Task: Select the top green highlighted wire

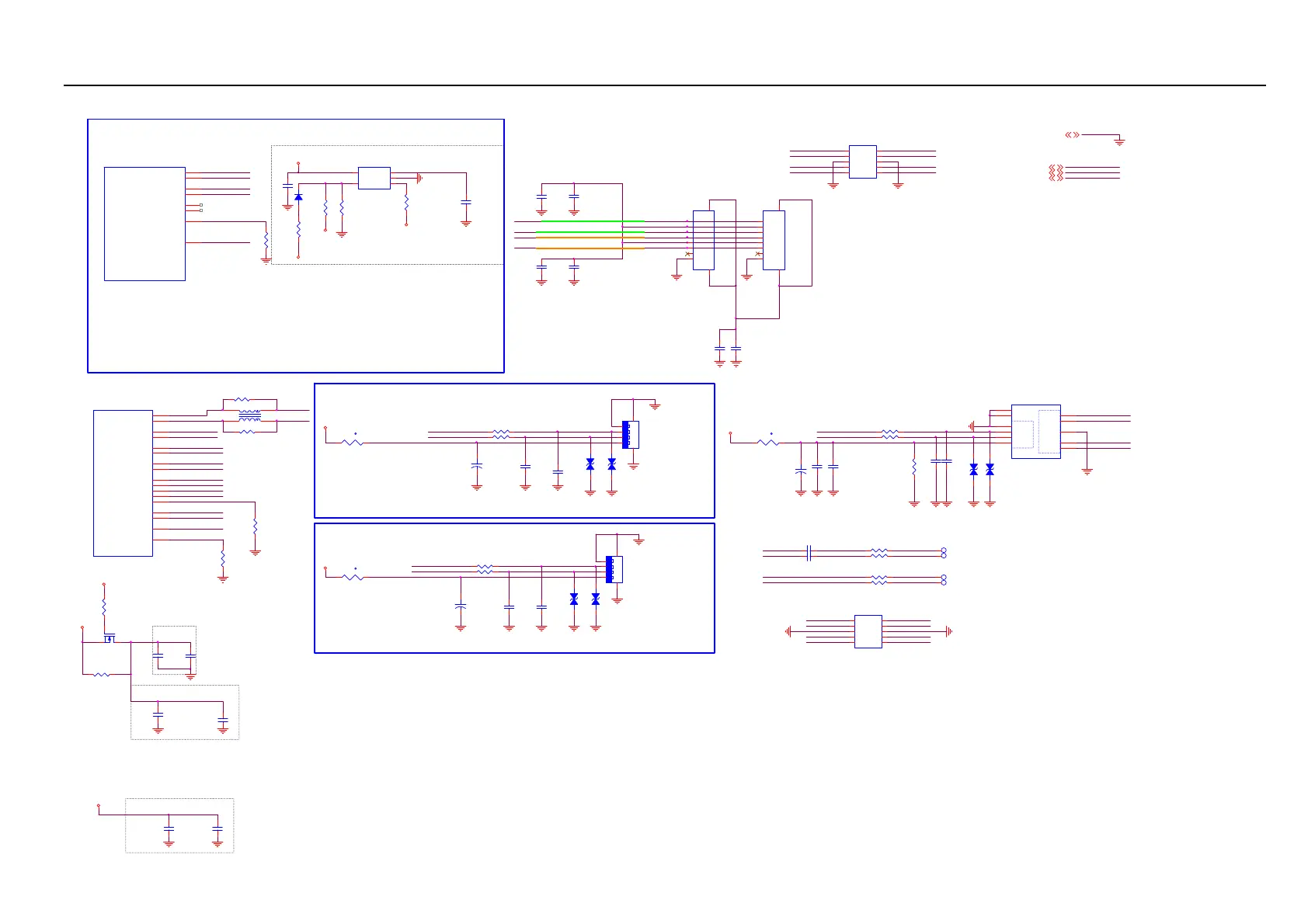Action: point(593,221)
